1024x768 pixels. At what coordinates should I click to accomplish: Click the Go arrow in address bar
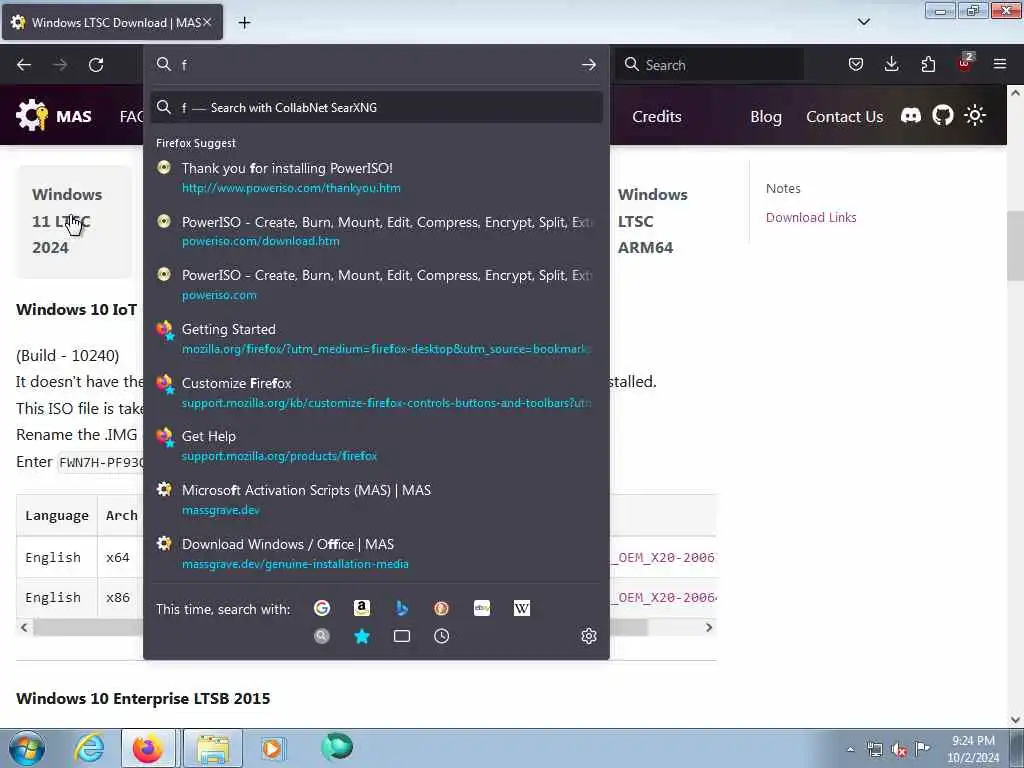point(588,65)
